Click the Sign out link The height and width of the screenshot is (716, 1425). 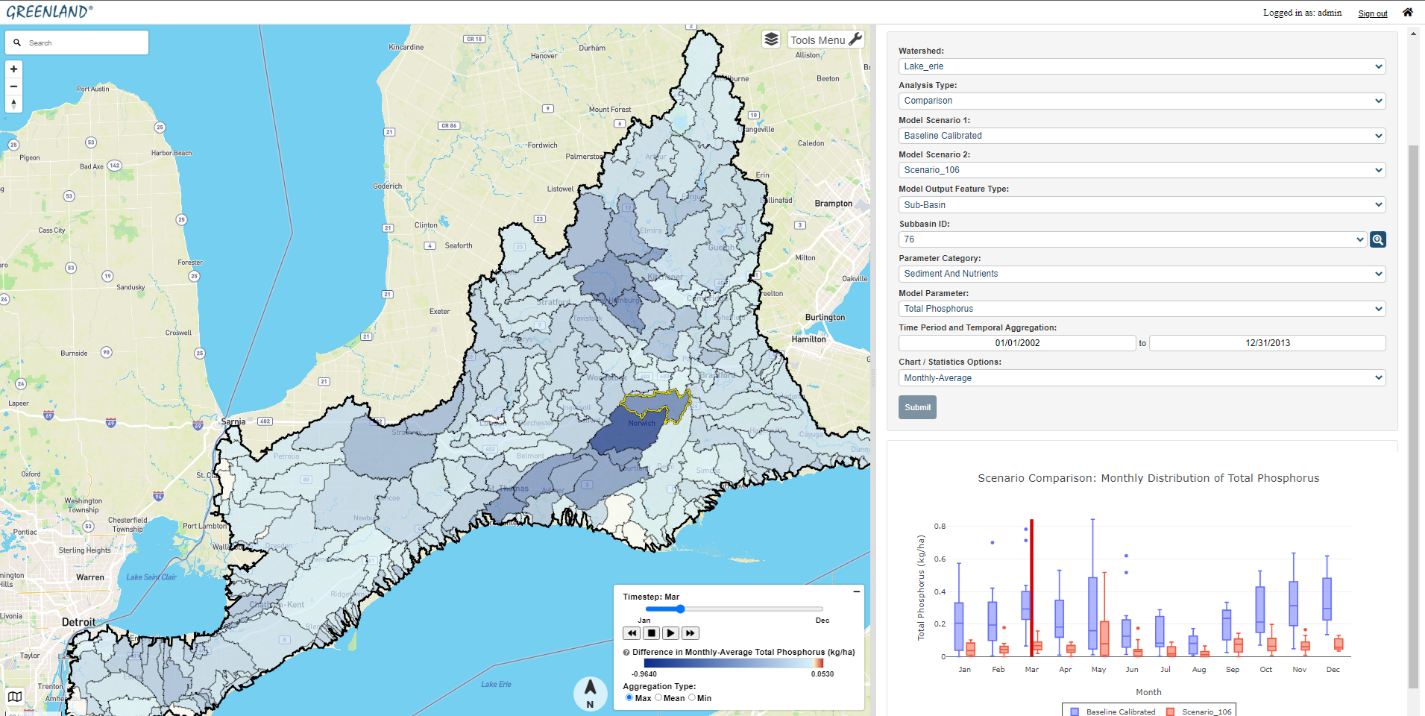click(1372, 13)
